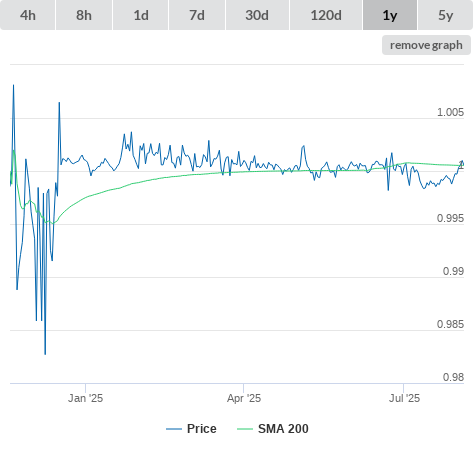Click the 1.005 y-axis label
Viewport: 474px width, 455px height.
pyautogui.click(x=450, y=112)
